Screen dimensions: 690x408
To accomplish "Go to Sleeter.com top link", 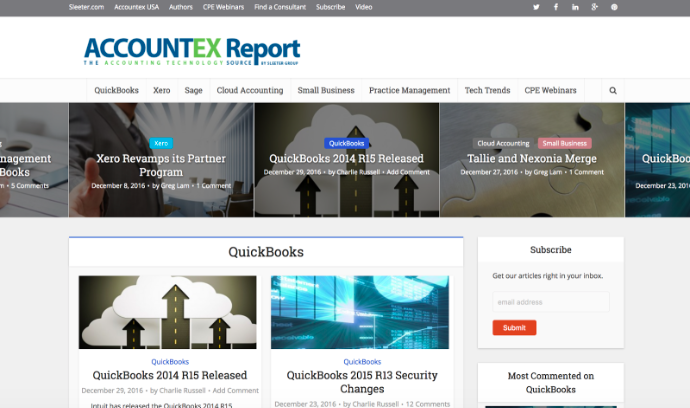I will click(x=86, y=7).
